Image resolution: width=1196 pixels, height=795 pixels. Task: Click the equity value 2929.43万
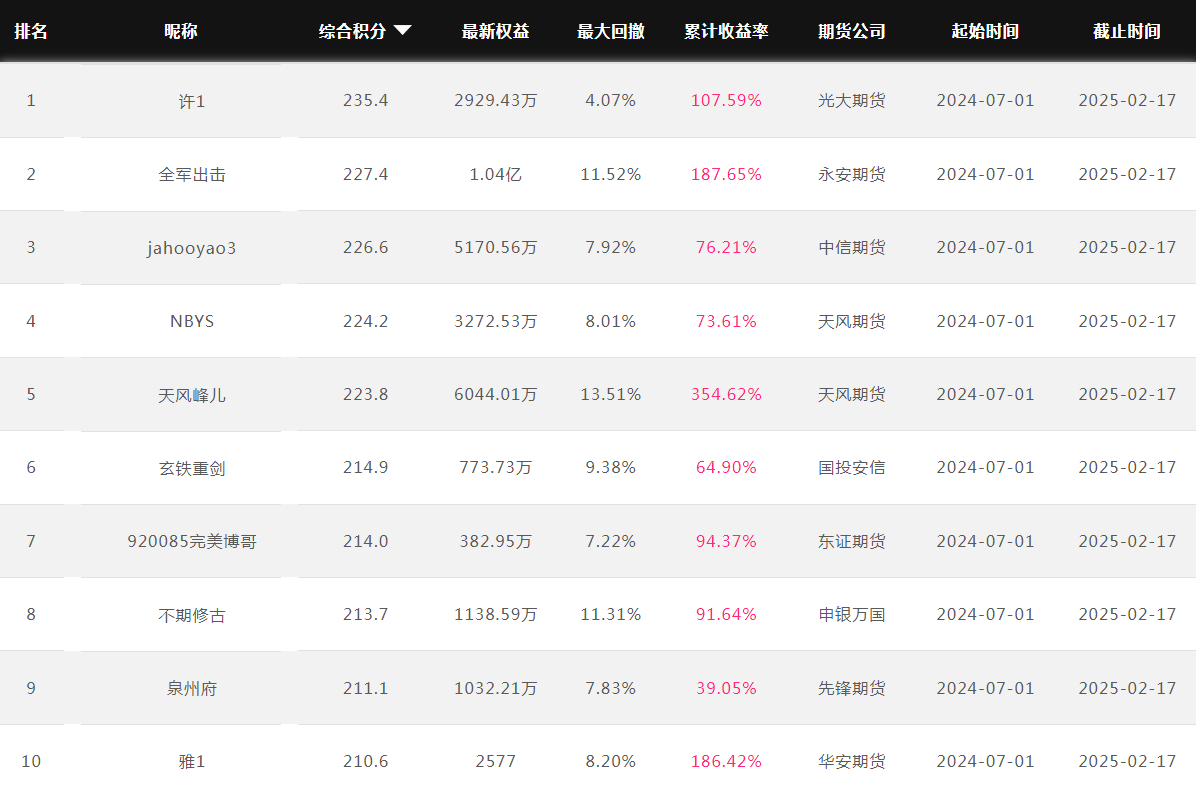(x=496, y=101)
